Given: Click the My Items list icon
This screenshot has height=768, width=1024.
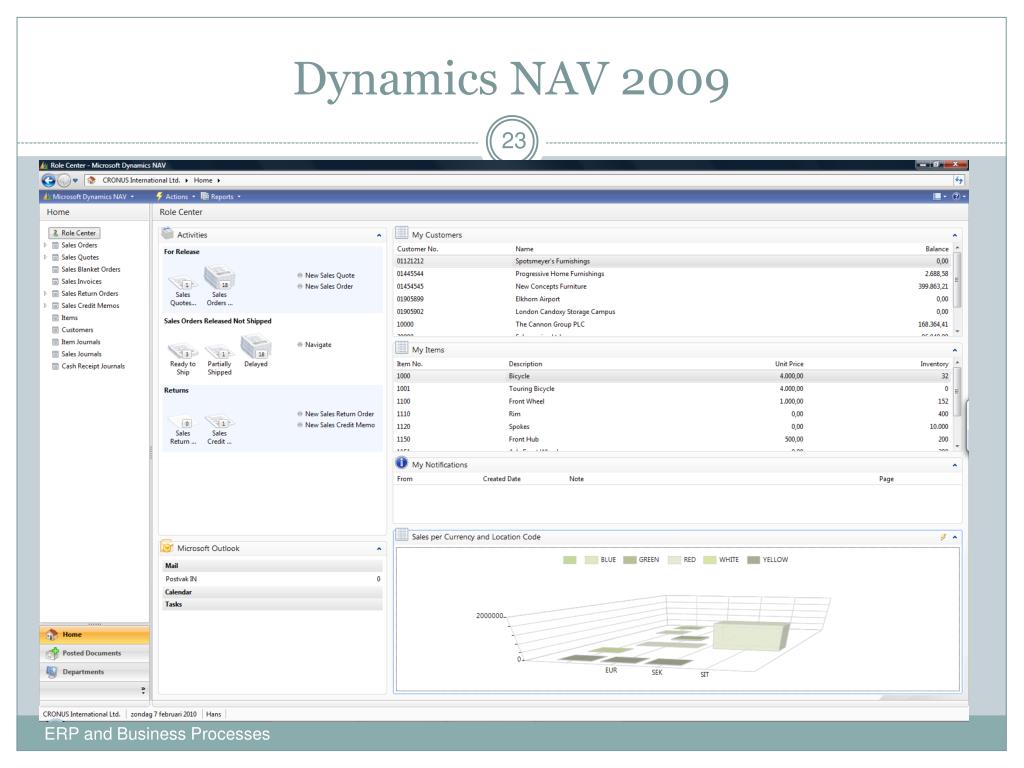Looking at the screenshot, I should click(402, 348).
